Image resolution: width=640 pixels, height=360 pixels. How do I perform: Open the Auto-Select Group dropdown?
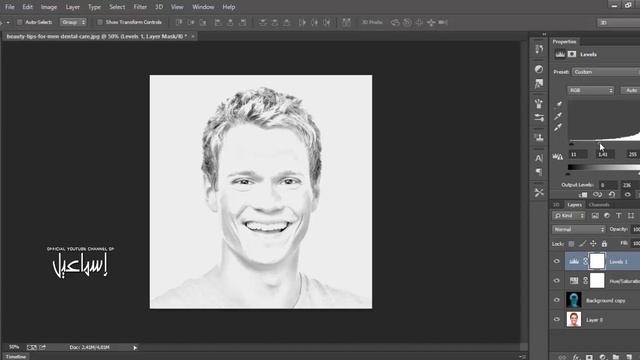click(x=73, y=22)
